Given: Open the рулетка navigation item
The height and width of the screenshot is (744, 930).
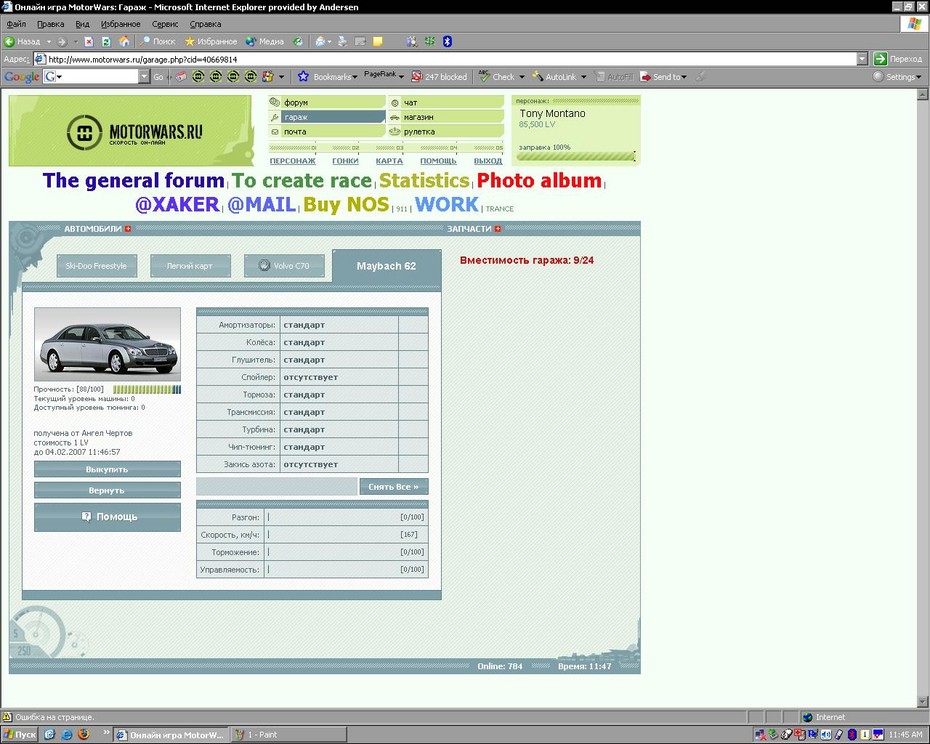Looking at the screenshot, I should (x=445, y=132).
